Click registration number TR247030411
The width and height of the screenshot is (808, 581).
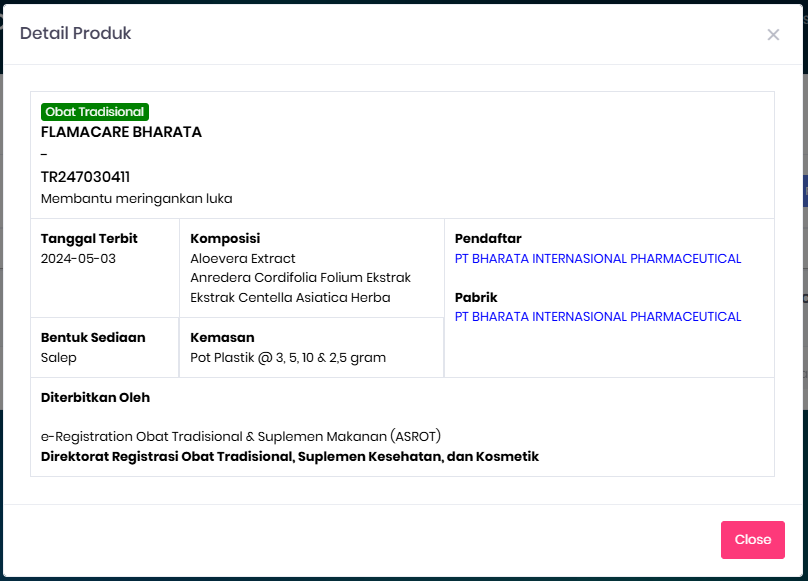coord(85,177)
